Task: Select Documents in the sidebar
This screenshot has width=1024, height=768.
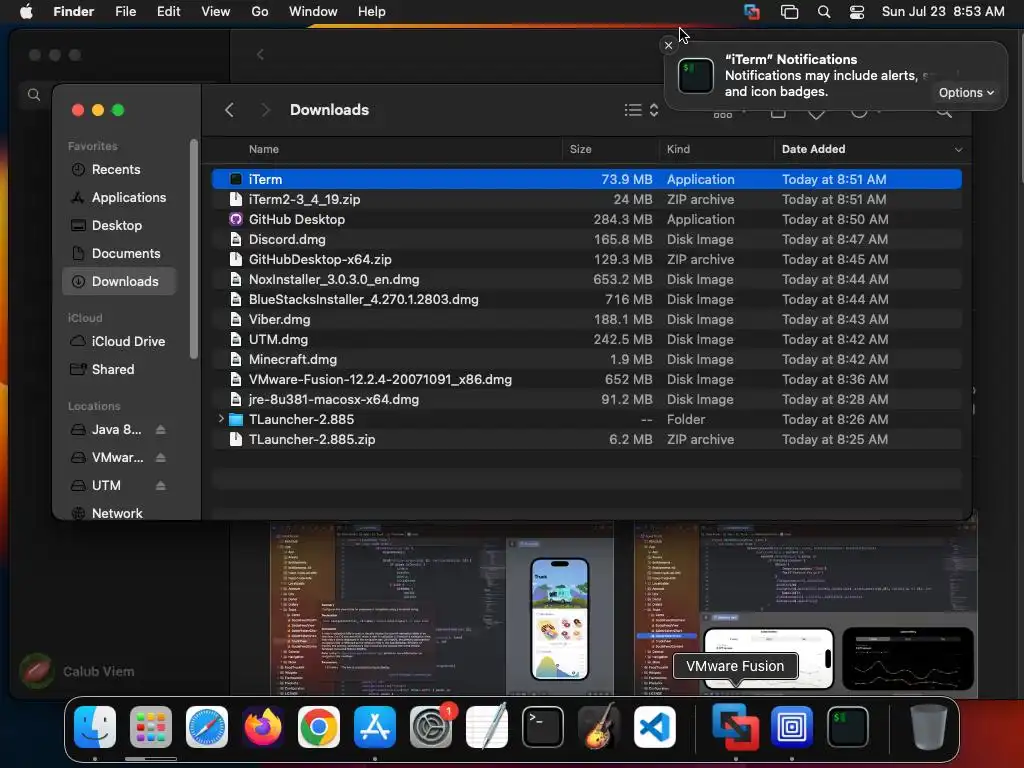Action: 119,253
